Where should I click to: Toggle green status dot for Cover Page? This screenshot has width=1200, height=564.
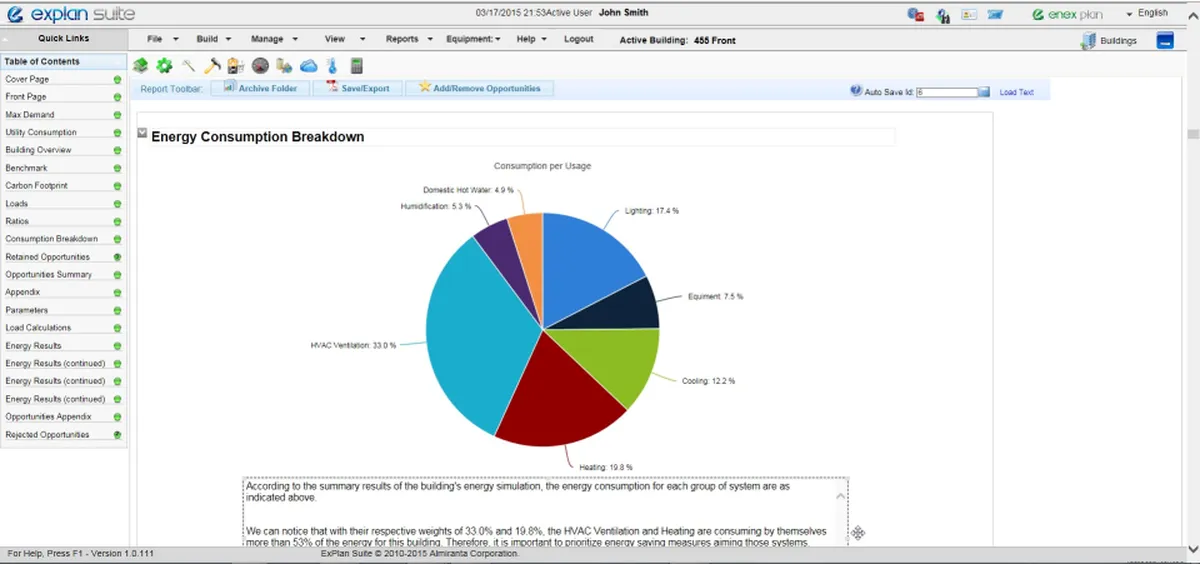pos(117,79)
